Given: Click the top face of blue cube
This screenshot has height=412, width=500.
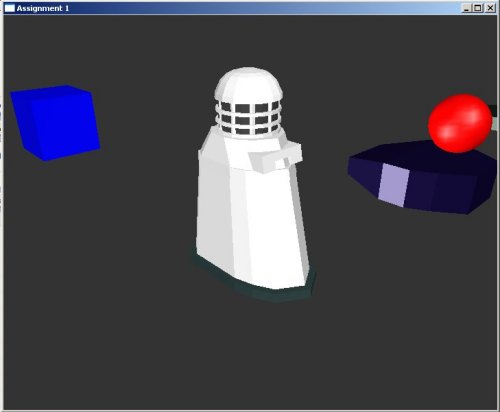Looking at the screenshot, I should pyautogui.click(x=51, y=92).
